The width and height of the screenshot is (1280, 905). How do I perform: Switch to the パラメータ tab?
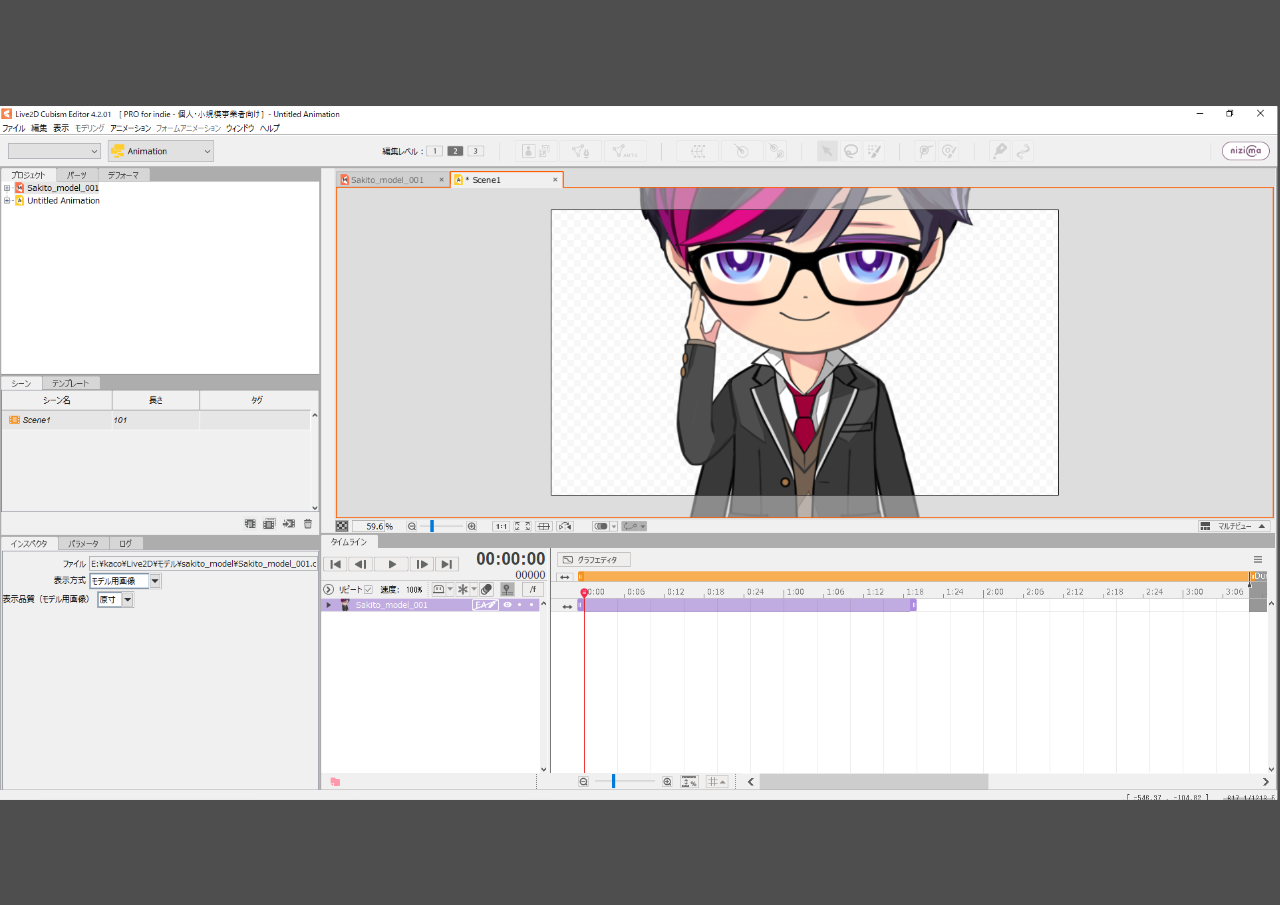click(83, 544)
